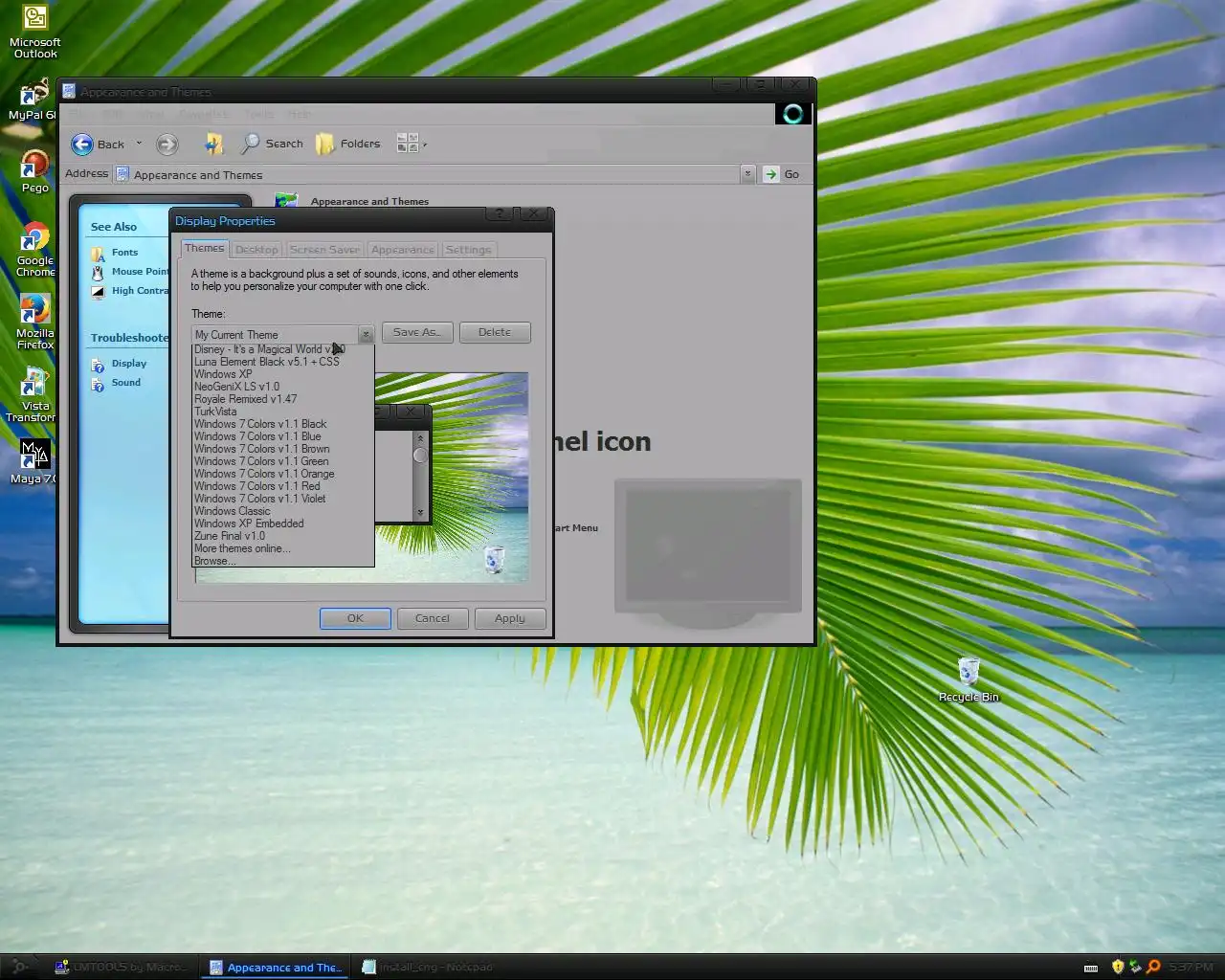Click the green Go arrow button
This screenshot has width=1225, height=980.
770,174
